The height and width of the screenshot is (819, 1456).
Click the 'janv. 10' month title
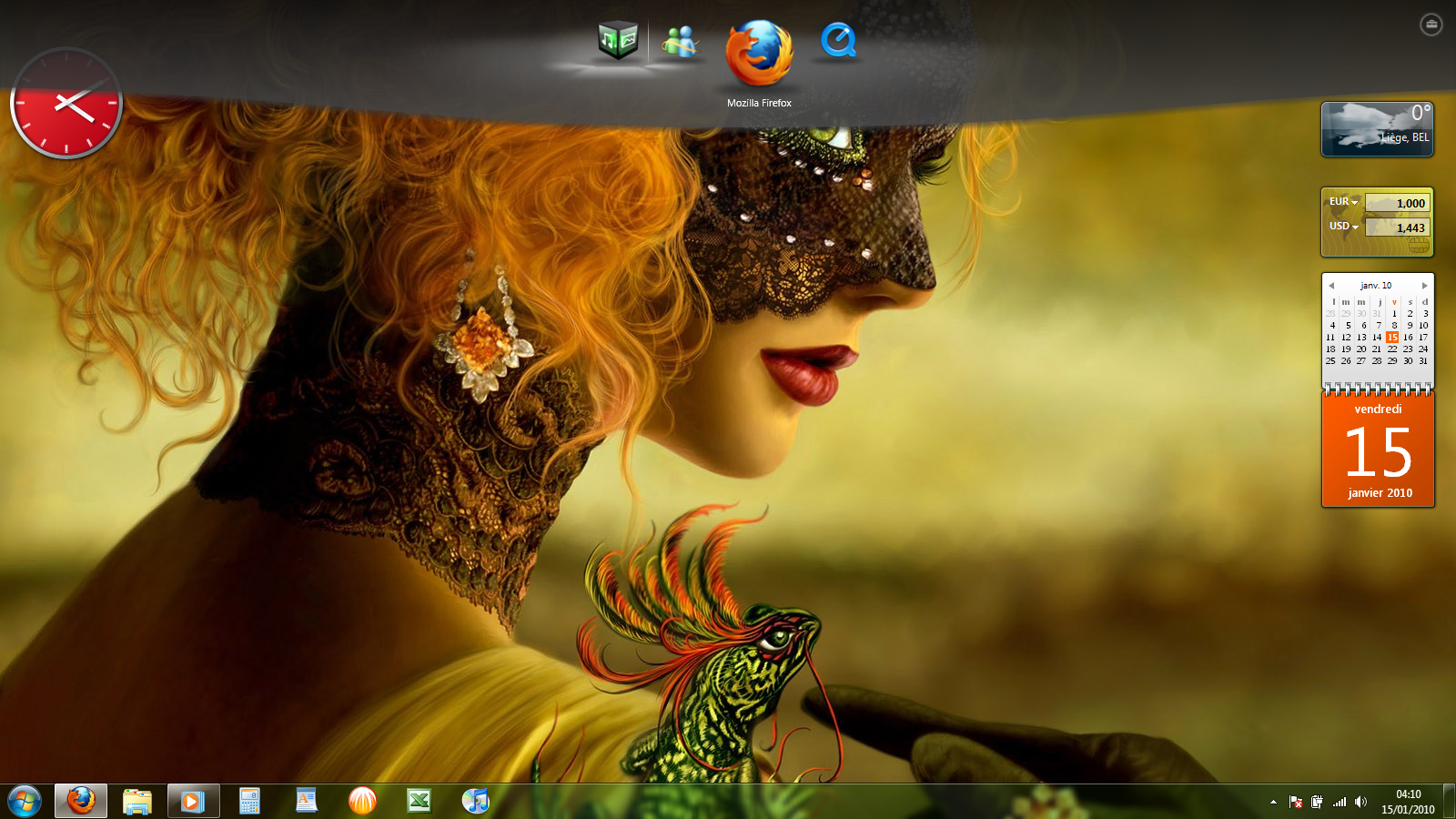1376,286
